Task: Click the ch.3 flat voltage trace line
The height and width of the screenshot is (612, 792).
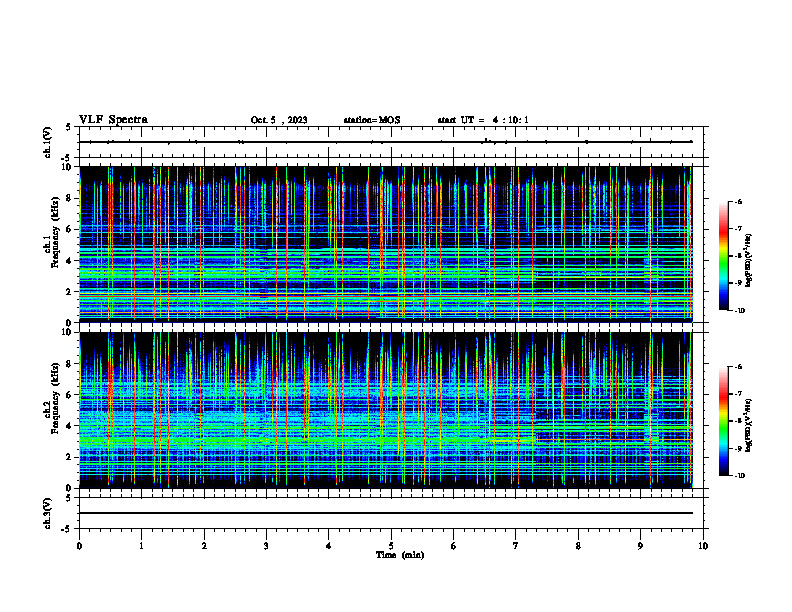Action: pos(385,513)
